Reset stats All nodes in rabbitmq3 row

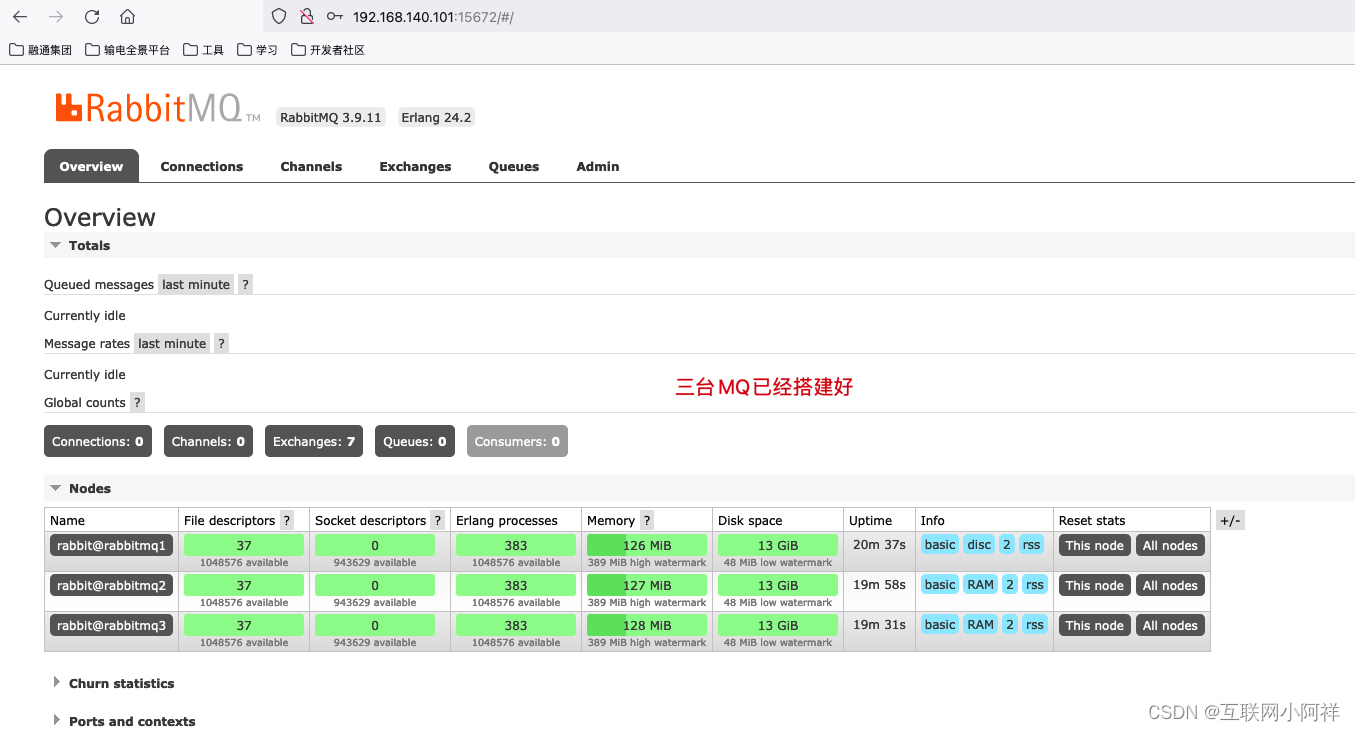coord(1170,625)
